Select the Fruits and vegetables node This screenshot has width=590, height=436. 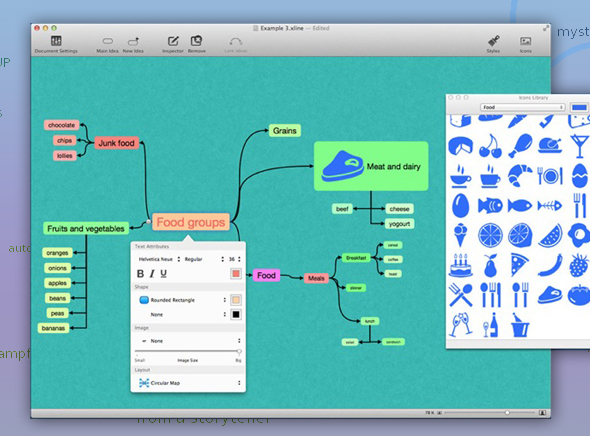86,228
